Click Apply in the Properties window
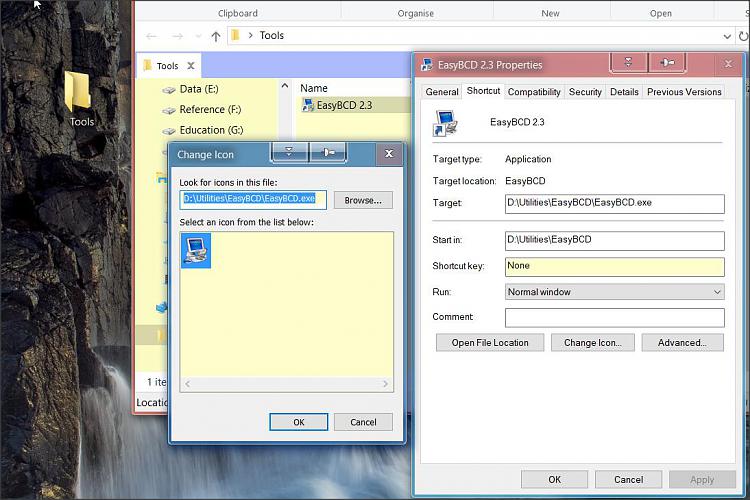Image resolution: width=750 pixels, height=500 pixels. pos(702,479)
